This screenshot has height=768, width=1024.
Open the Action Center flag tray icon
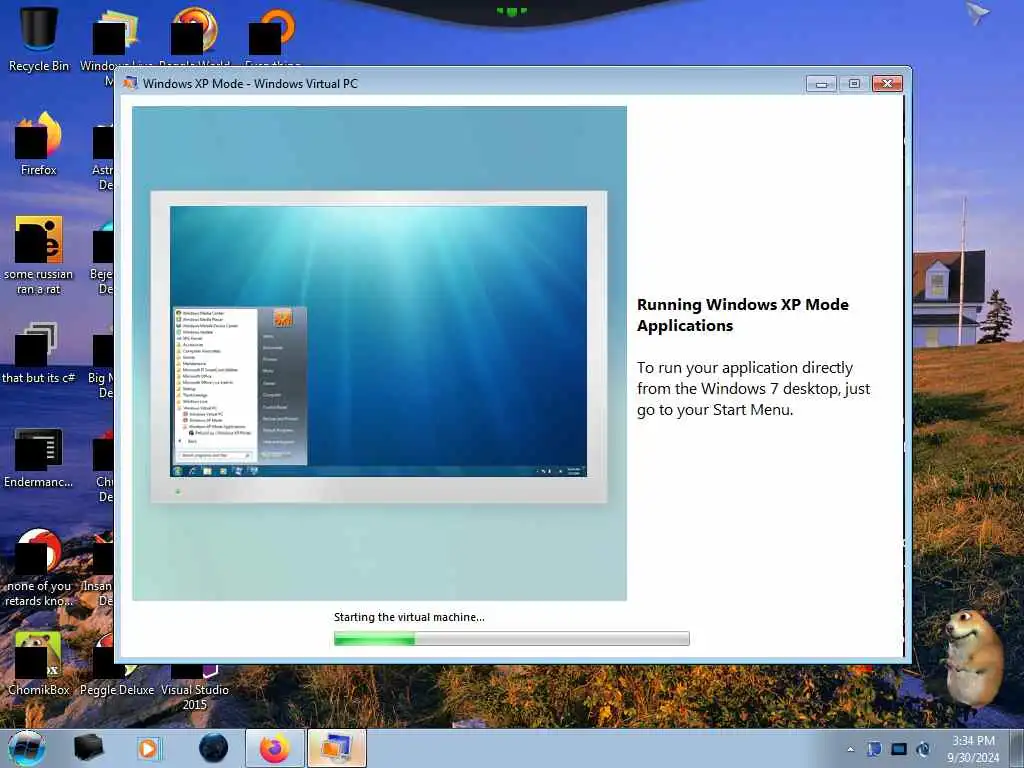tap(874, 749)
